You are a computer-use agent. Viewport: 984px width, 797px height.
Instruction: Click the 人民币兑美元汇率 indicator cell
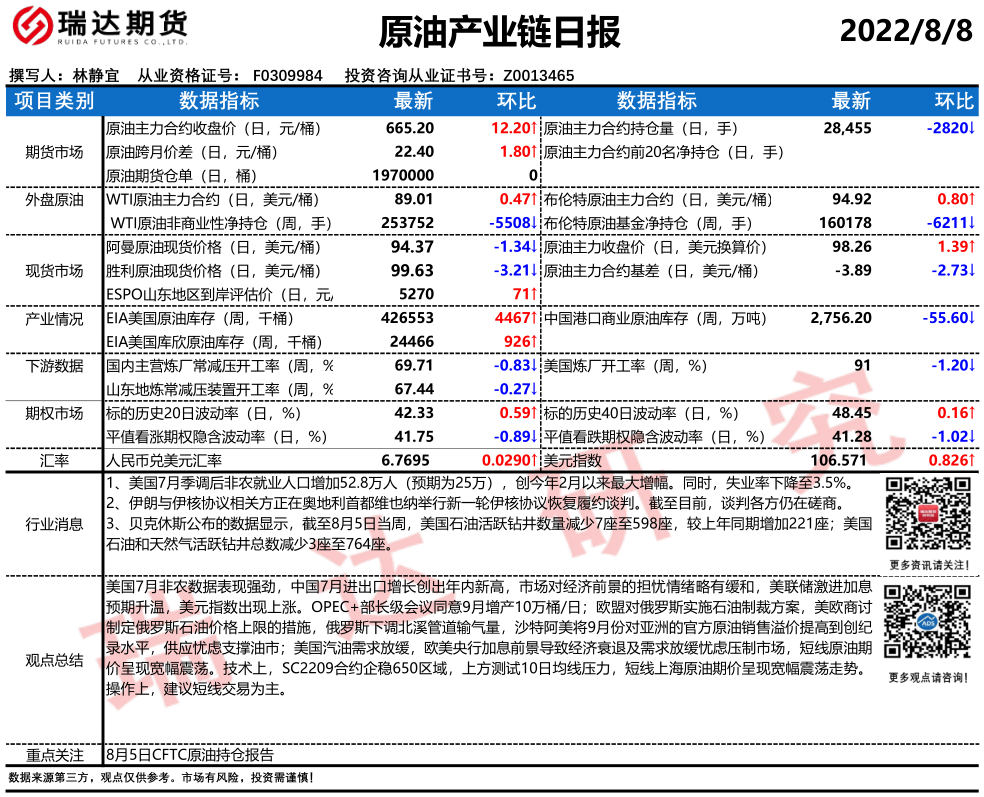click(x=164, y=460)
